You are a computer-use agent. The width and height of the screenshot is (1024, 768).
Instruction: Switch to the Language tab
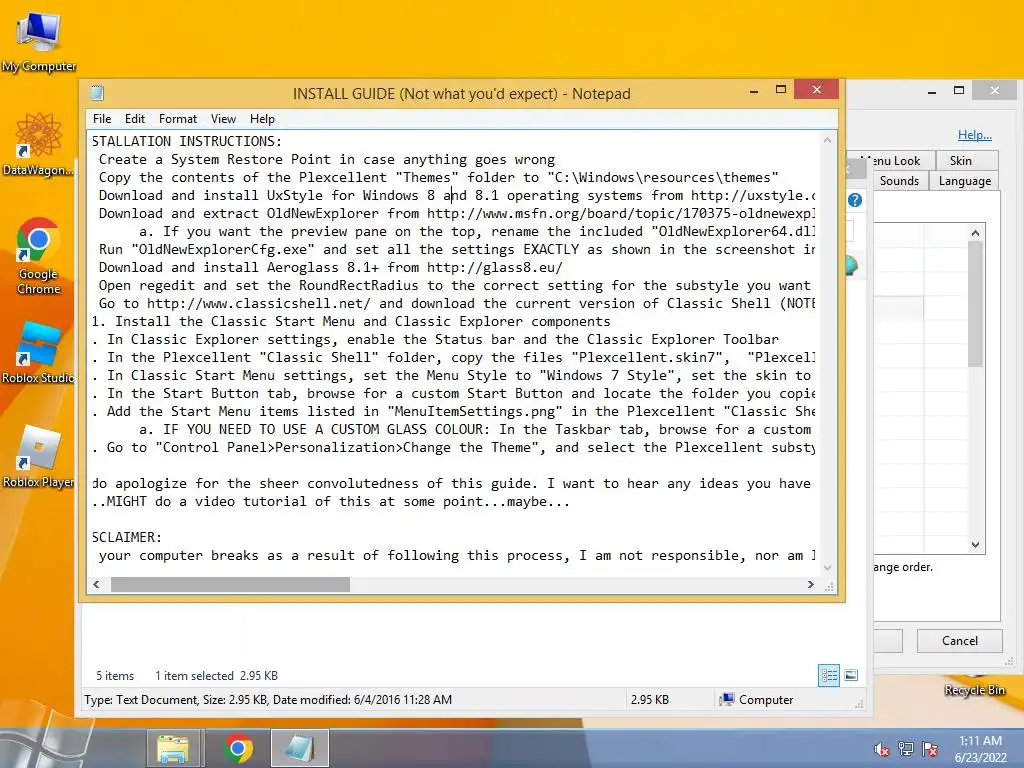pyautogui.click(x=965, y=181)
